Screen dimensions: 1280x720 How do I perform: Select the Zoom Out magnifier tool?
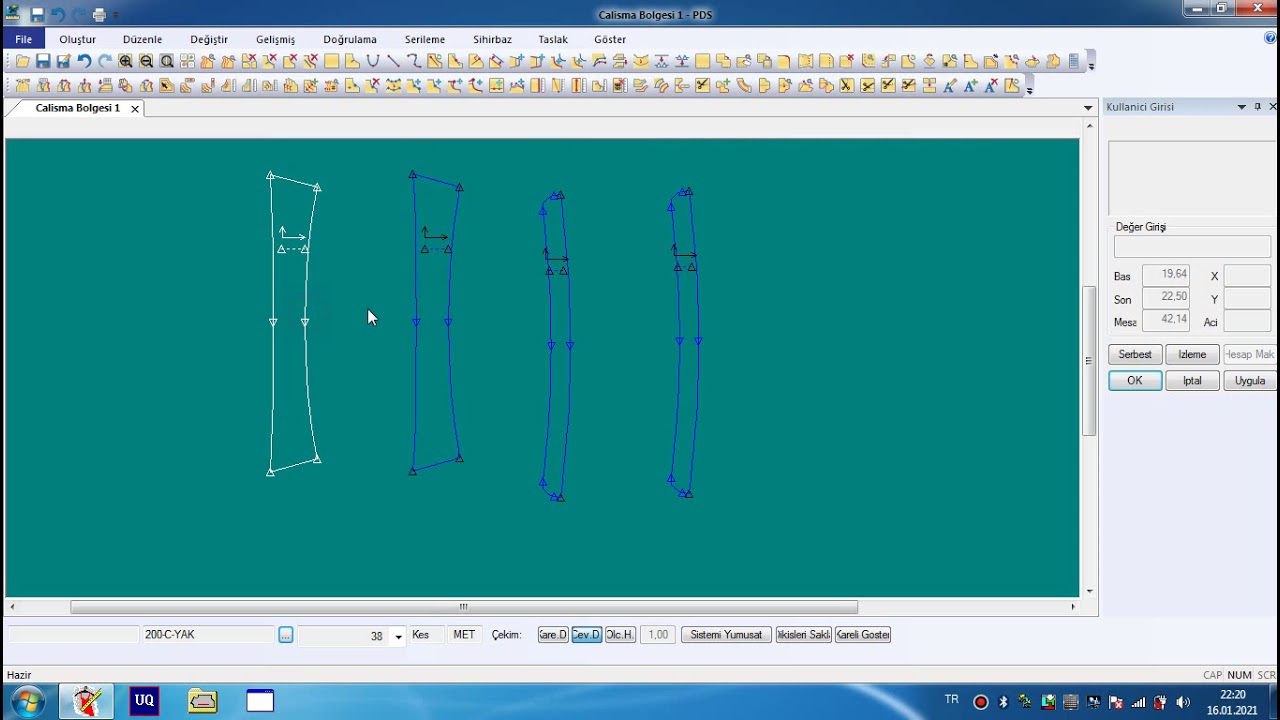[x=146, y=61]
